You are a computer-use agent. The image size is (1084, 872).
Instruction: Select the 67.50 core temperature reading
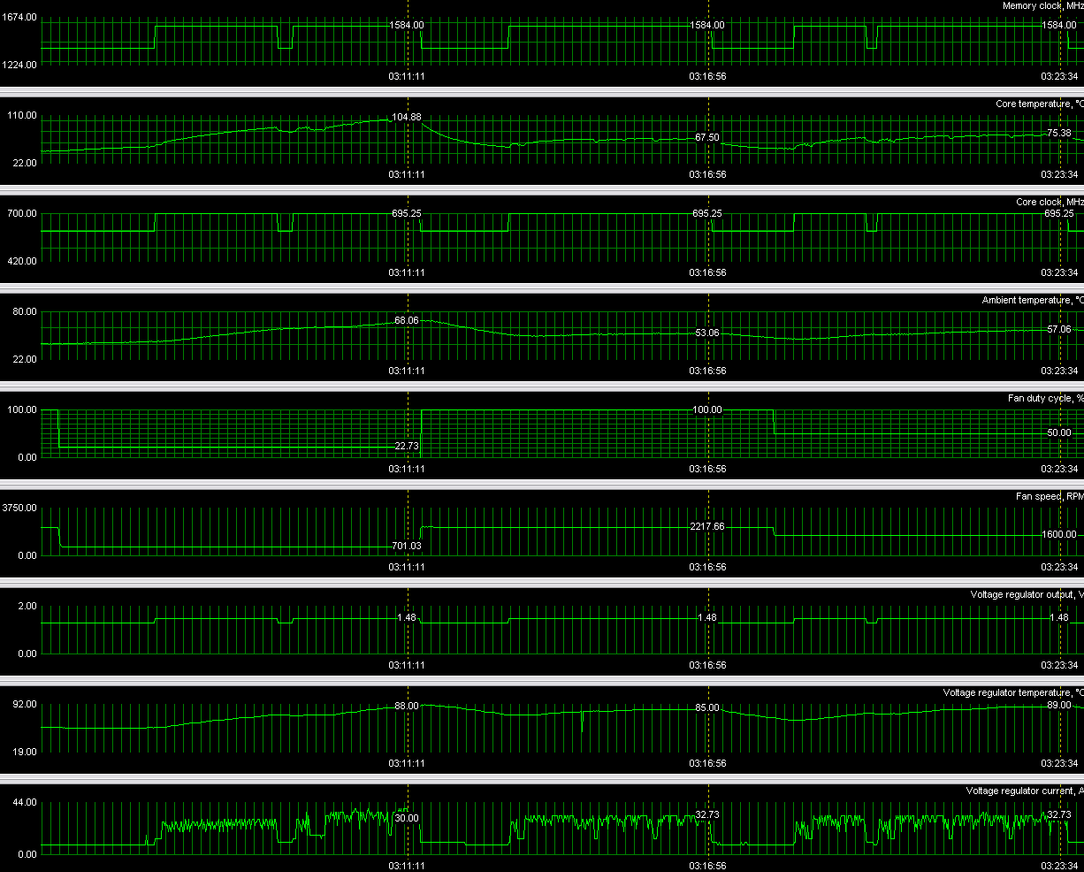pyautogui.click(x=707, y=138)
